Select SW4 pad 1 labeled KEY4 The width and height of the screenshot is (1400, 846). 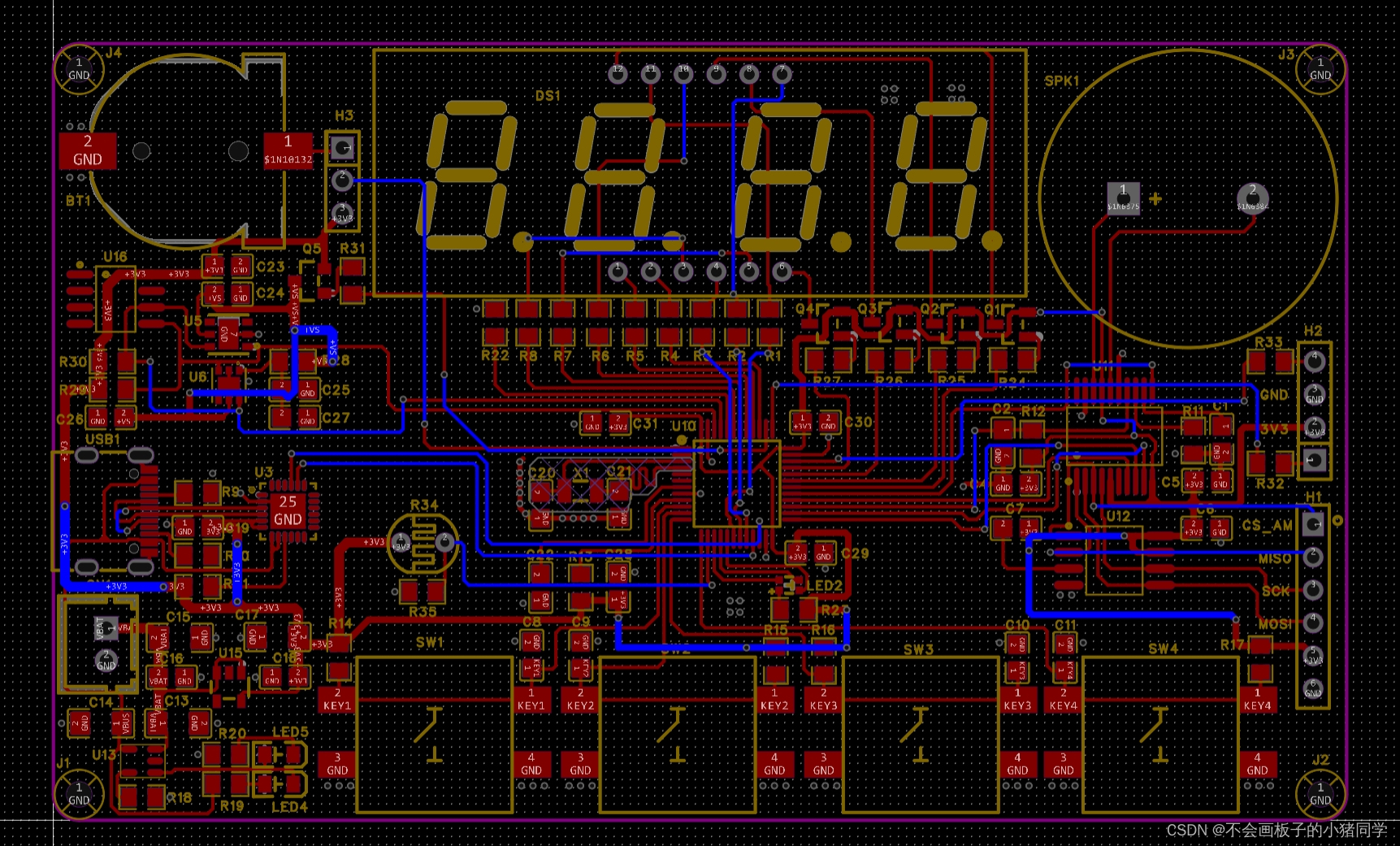tap(1257, 701)
